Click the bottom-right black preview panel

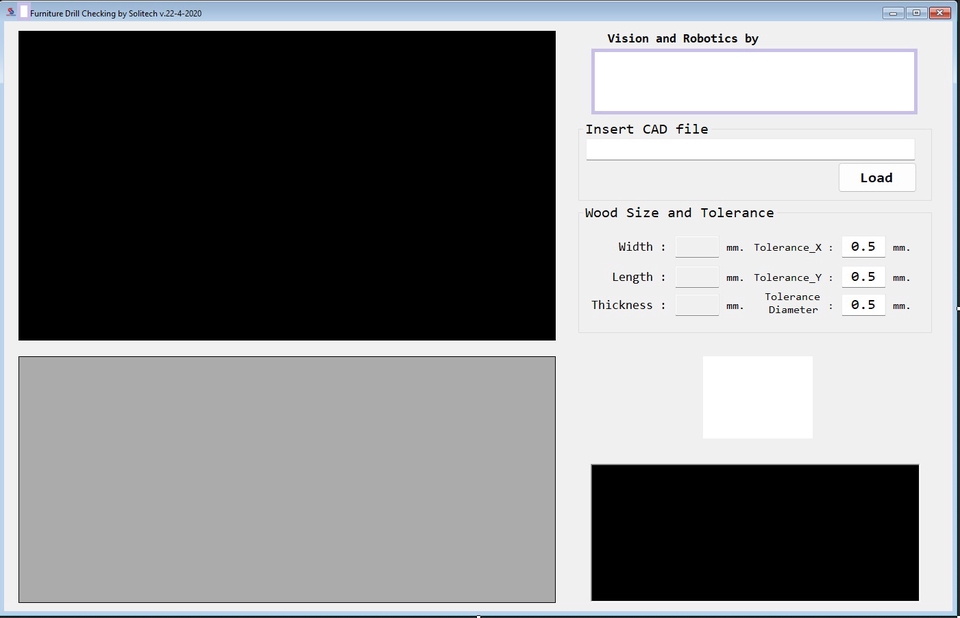click(x=755, y=531)
